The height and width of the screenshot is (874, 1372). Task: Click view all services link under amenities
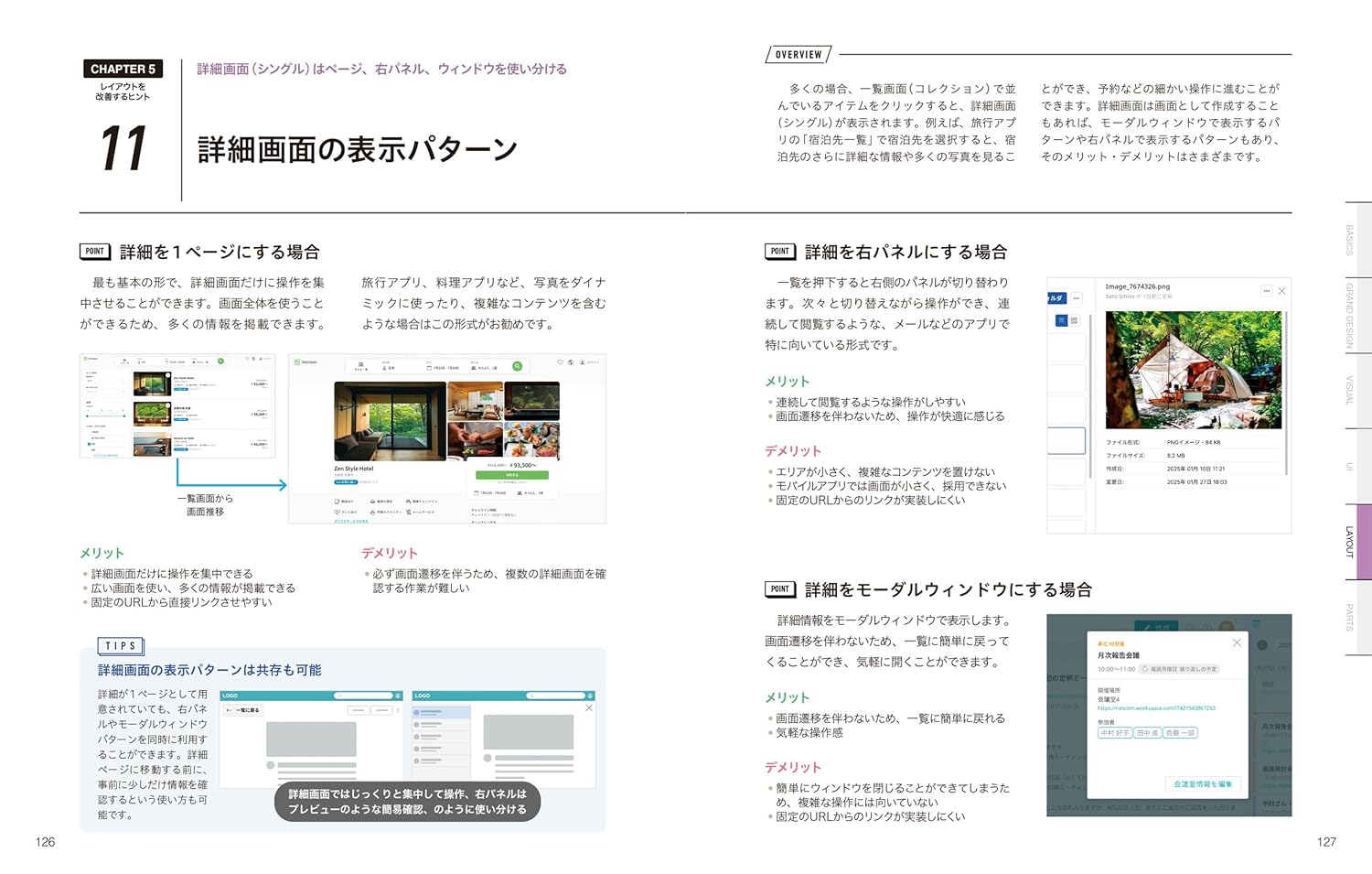tap(351, 521)
